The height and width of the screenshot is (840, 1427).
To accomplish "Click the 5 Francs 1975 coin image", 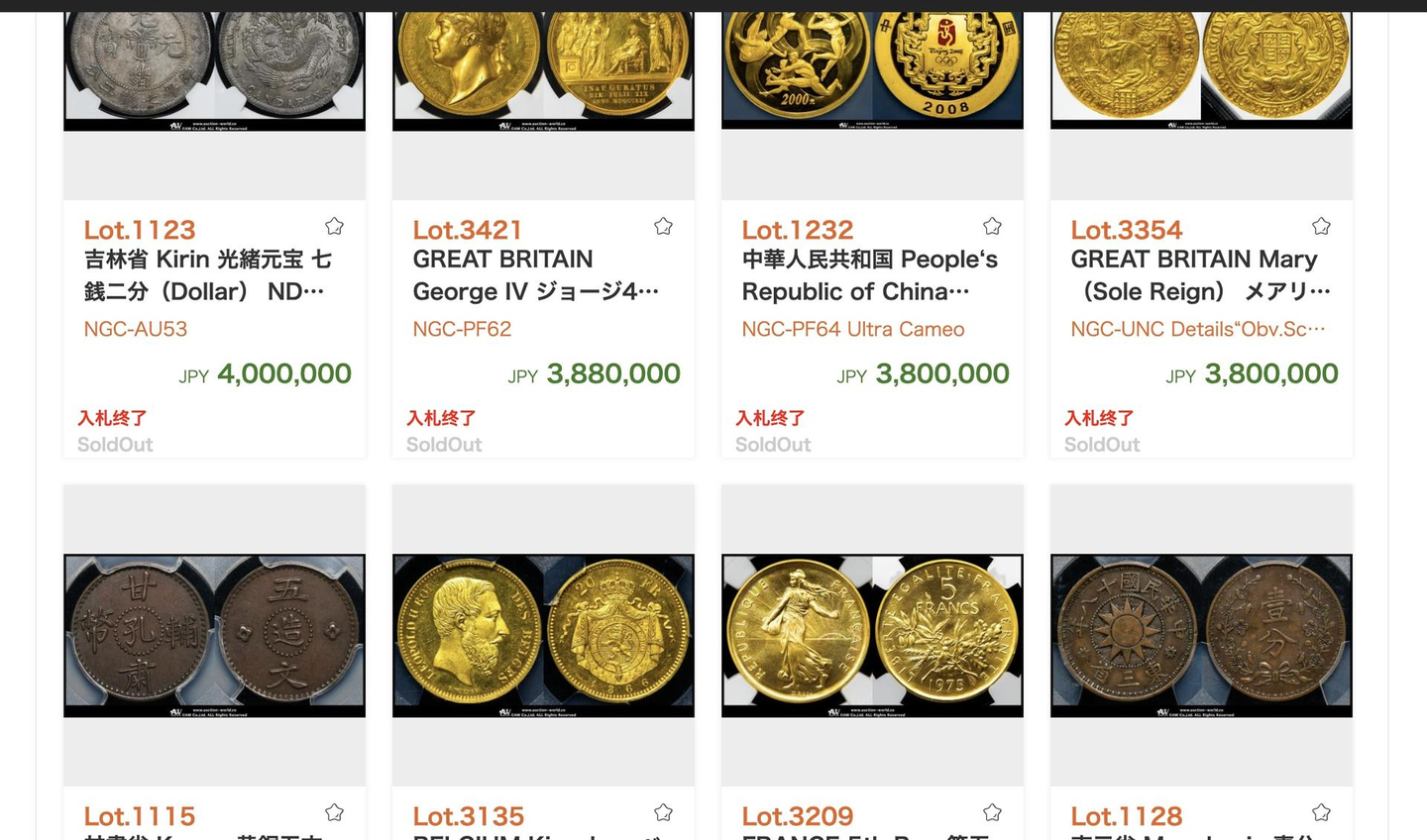I will pos(872,635).
